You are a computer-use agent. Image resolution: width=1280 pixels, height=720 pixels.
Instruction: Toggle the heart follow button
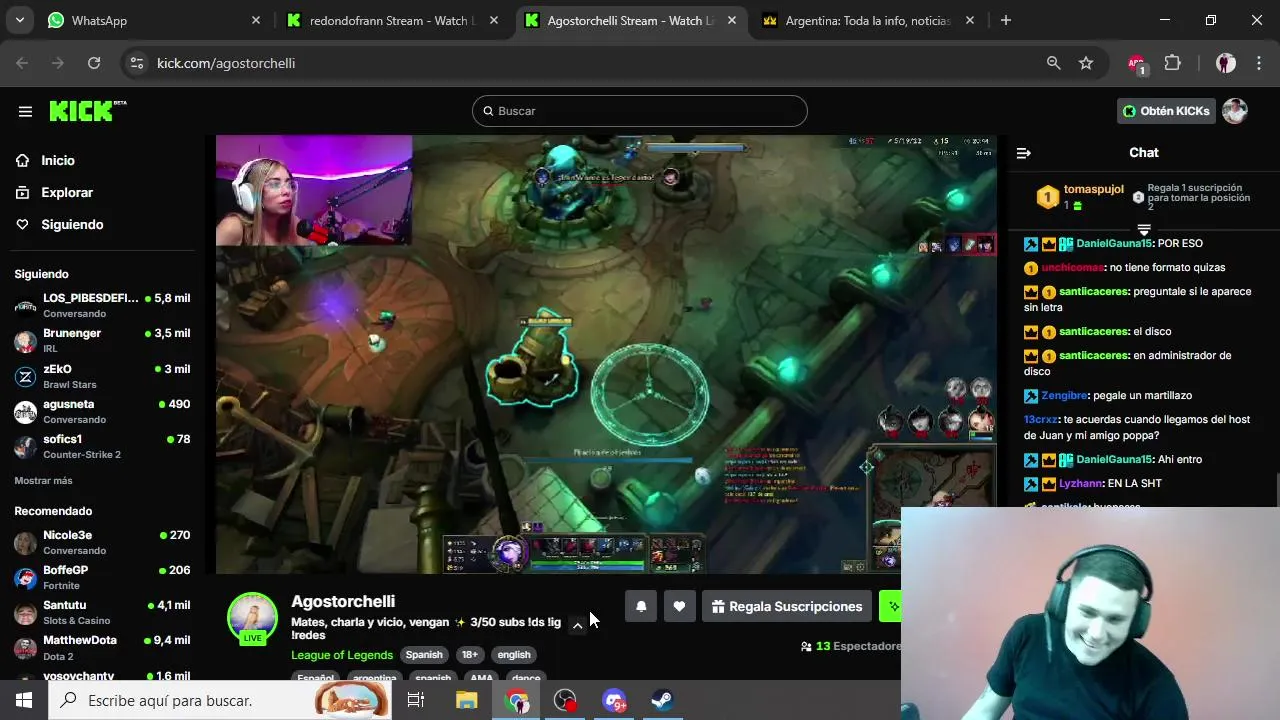pyautogui.click(x=679, y=606)
